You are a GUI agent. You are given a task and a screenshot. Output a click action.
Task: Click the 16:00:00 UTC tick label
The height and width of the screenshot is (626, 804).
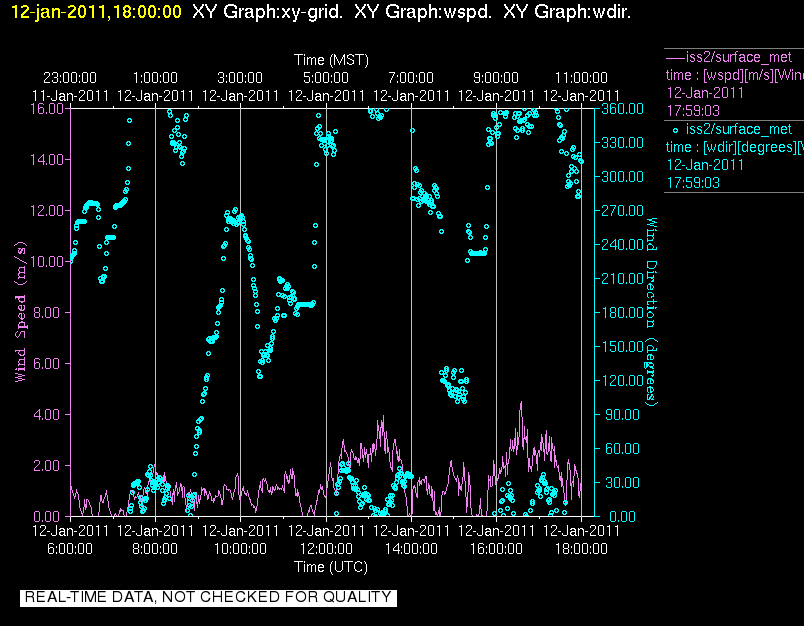[496, 549]
